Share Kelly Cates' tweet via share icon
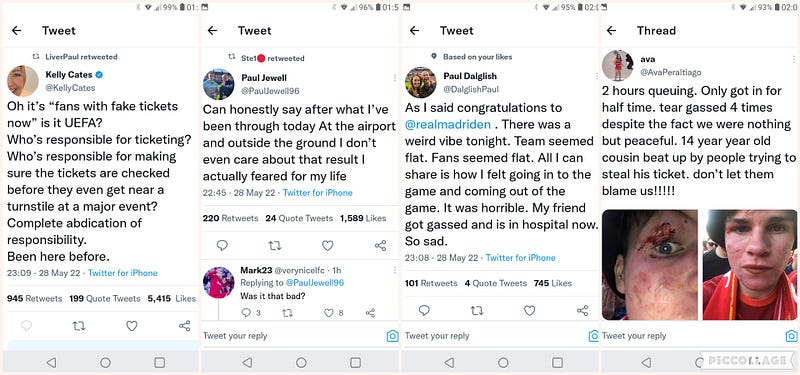The width and height of the screenshot is (800, 375). coord(185,326)
